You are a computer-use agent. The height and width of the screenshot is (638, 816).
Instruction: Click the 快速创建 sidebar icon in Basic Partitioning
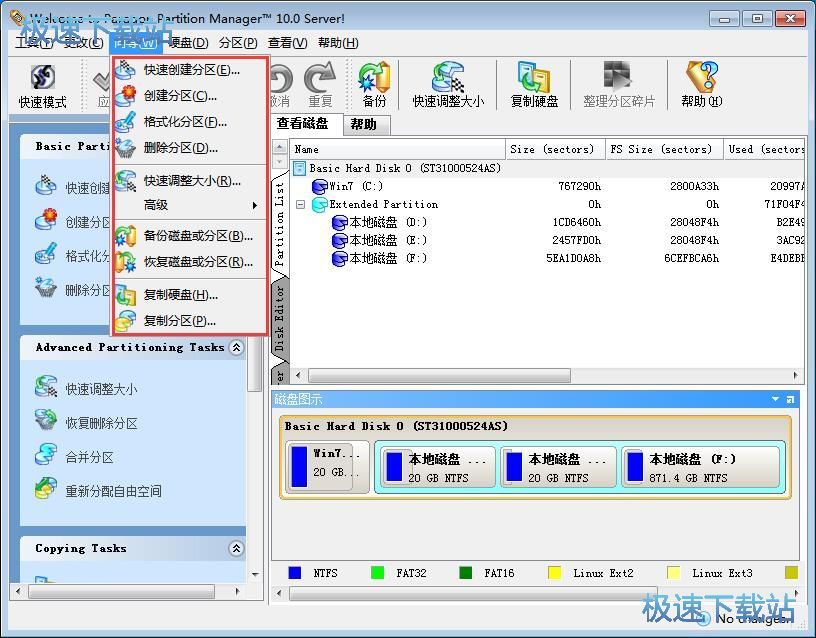(x=46, y=185)
